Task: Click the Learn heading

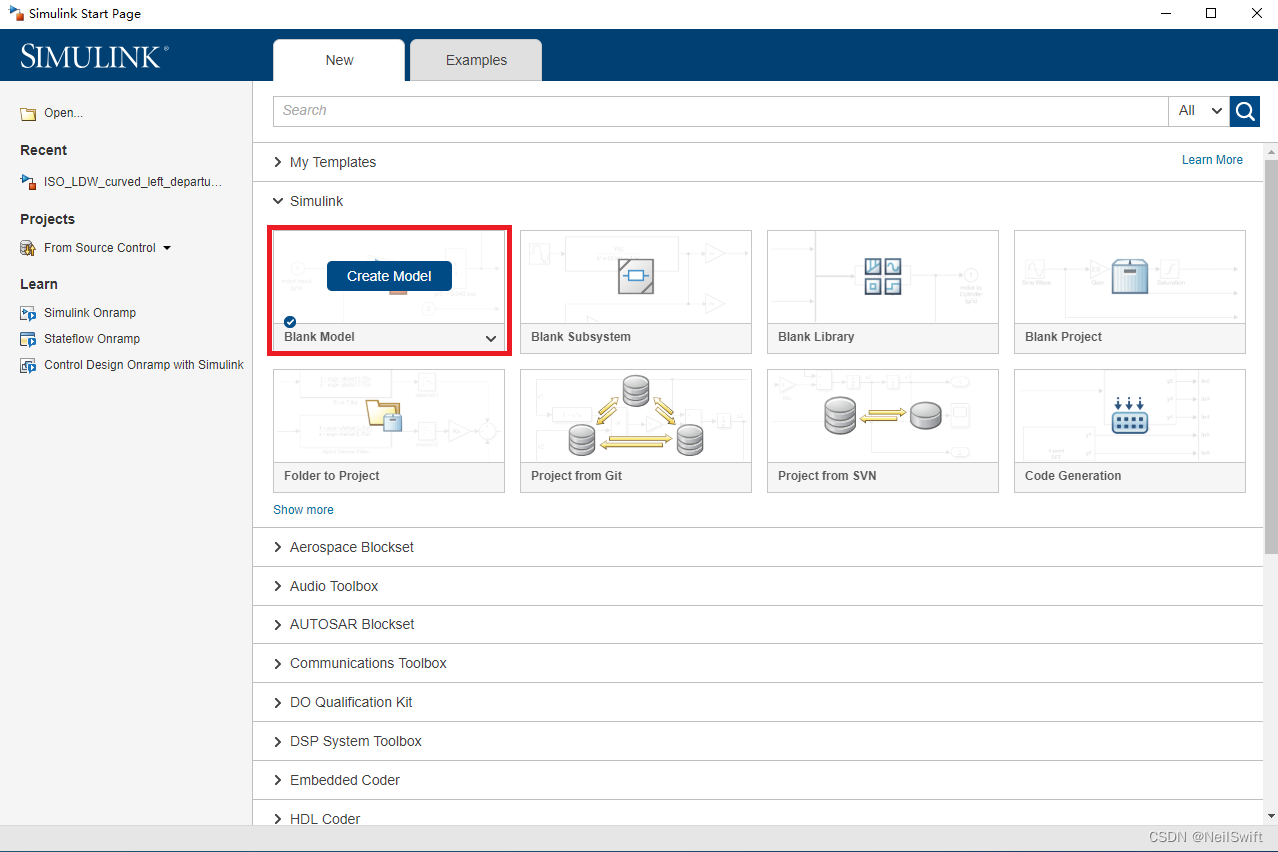Action: [39, 284]
